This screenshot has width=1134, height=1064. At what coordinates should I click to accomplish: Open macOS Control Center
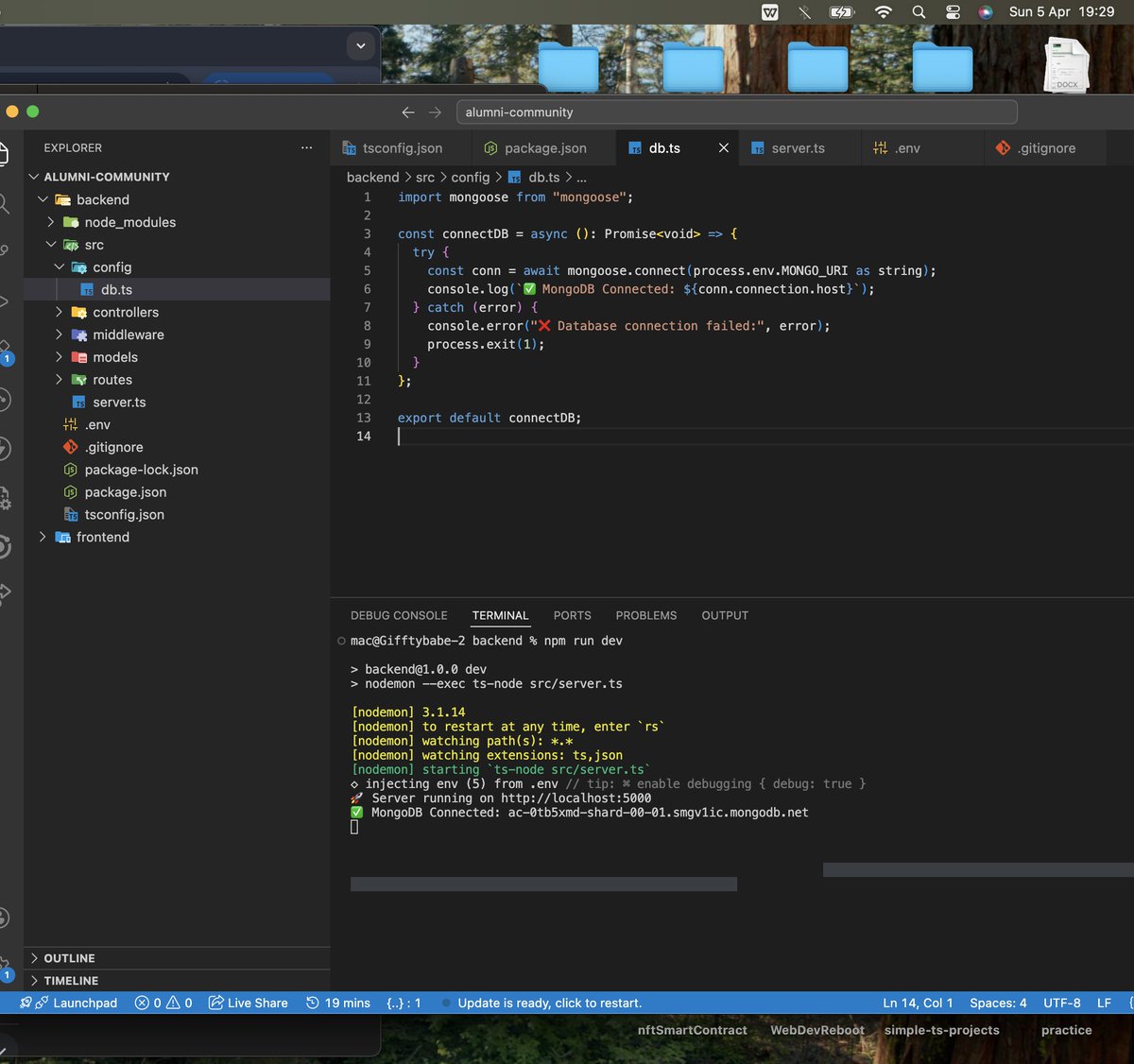(953, 12)
